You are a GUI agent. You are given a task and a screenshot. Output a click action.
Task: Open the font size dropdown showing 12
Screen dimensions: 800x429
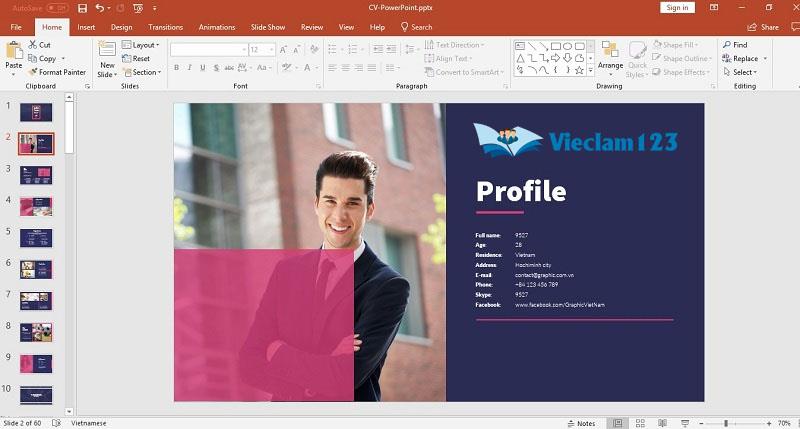coord(272,49)
